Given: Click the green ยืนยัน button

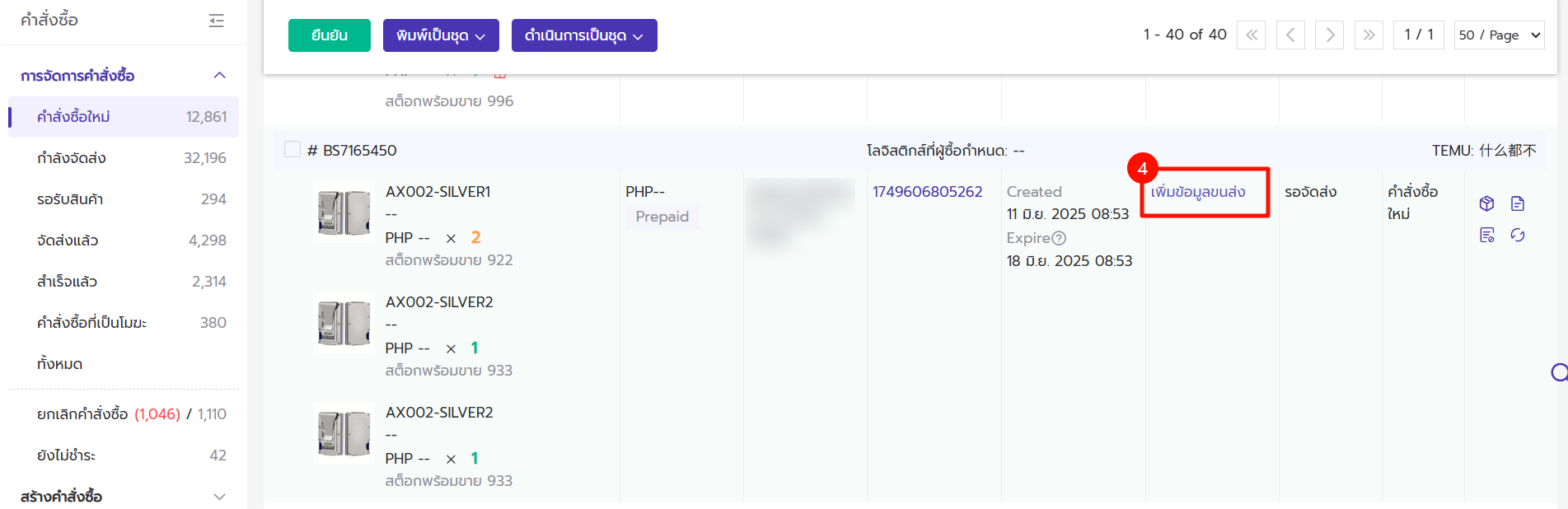Looking at the screenshot, I should [x=330, y=35].
